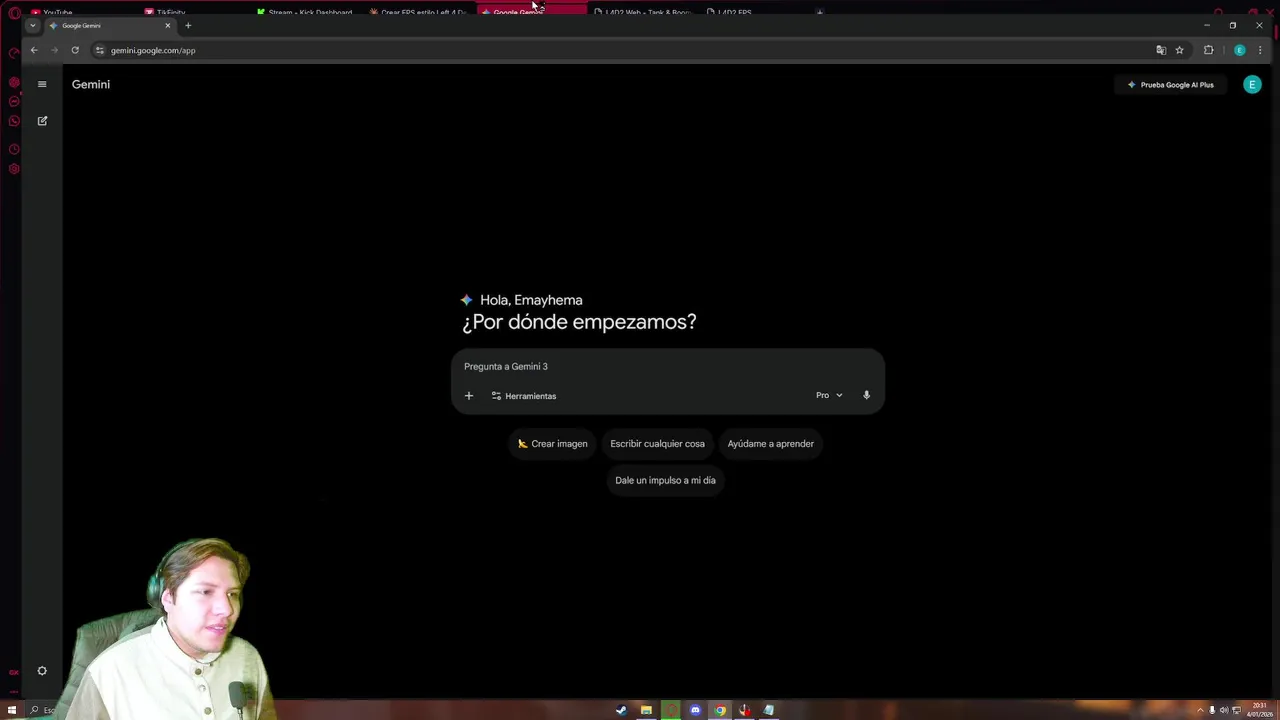Click 'Prueba Google AI Plus' upgrade button
The image size is (1280, 720).
point(1170,85)
